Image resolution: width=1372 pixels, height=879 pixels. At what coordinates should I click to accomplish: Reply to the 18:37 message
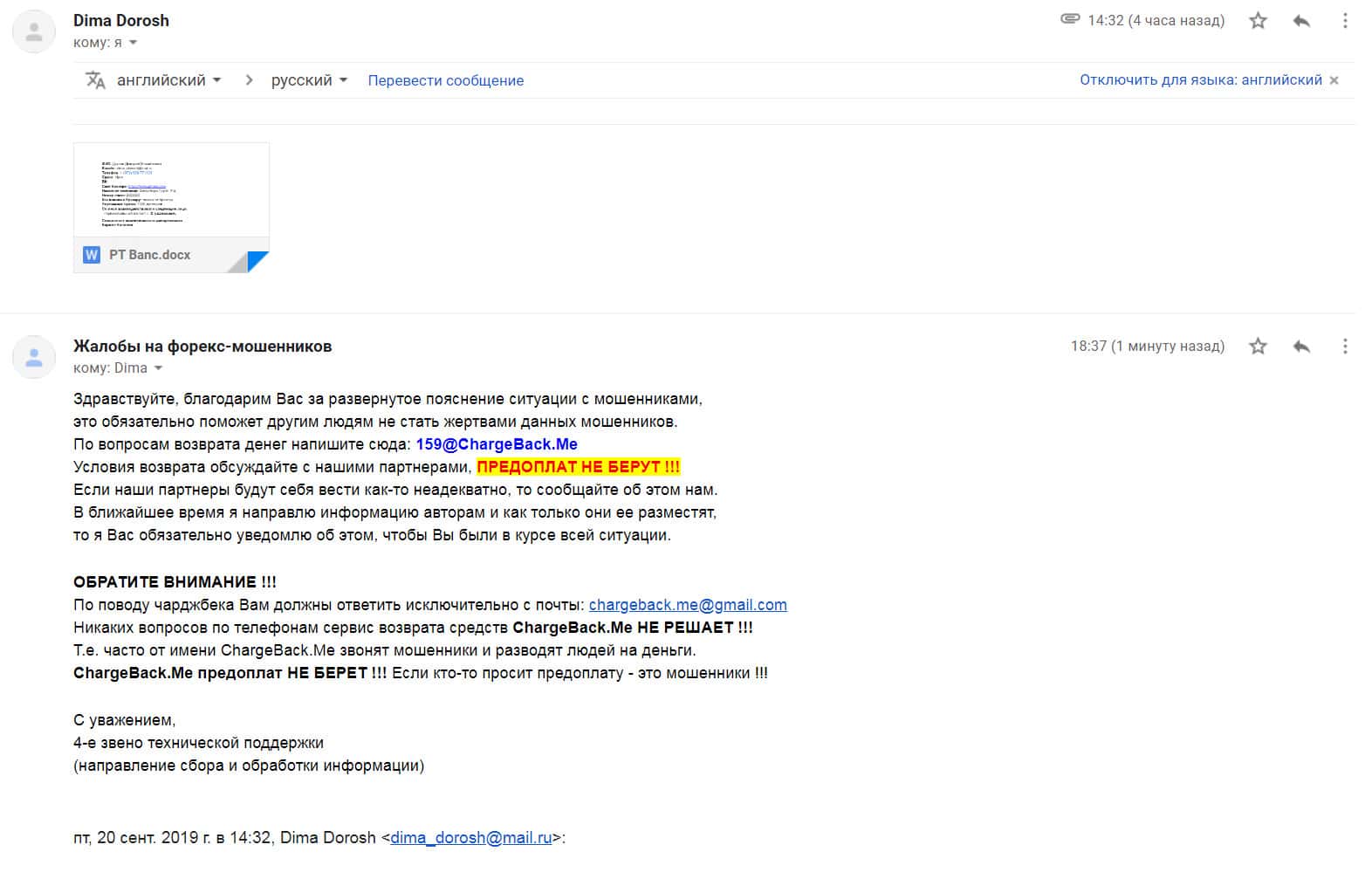click(x=1301, y=347)
